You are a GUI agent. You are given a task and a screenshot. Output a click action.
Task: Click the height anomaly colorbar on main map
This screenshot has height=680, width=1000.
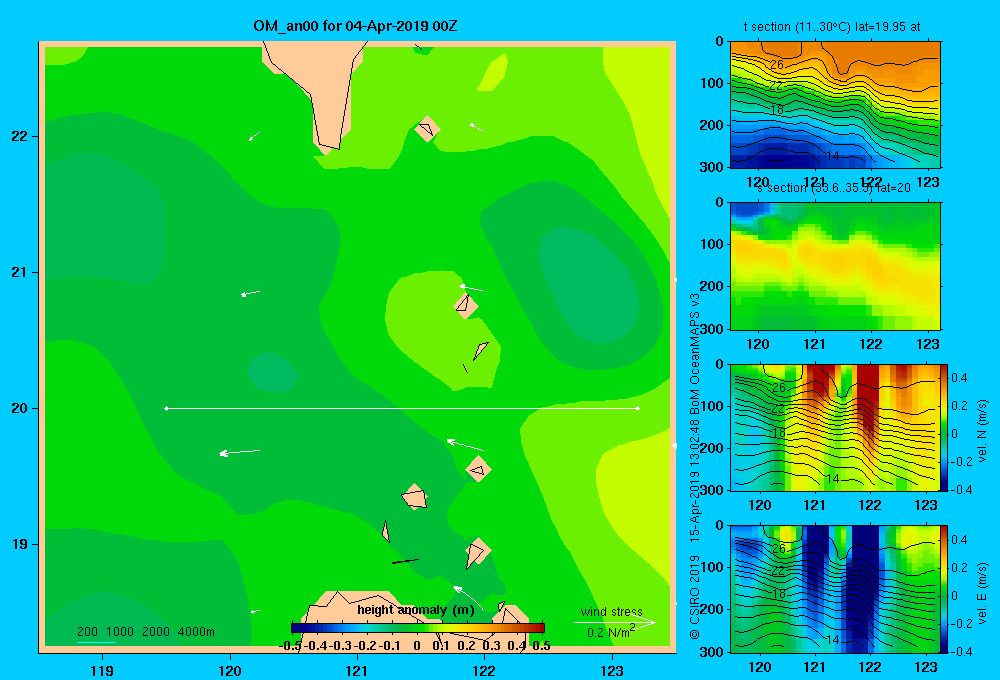(418, 628)
